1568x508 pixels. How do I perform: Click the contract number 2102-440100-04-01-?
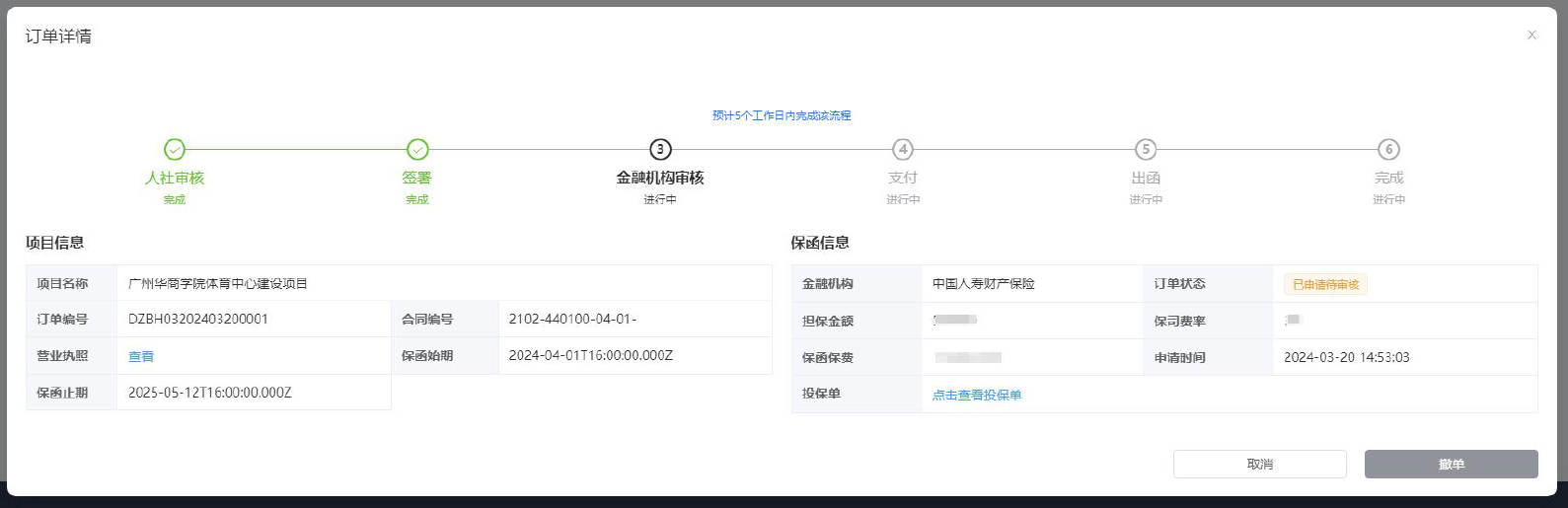572,320
